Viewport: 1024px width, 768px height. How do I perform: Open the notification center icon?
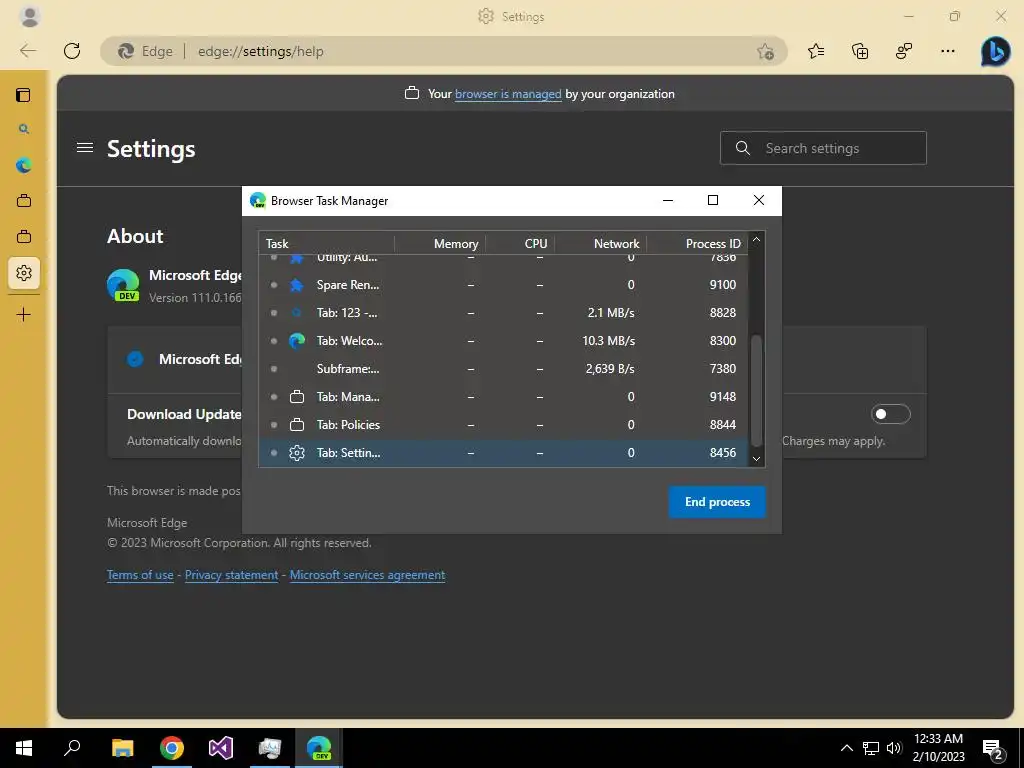(993, 749)
